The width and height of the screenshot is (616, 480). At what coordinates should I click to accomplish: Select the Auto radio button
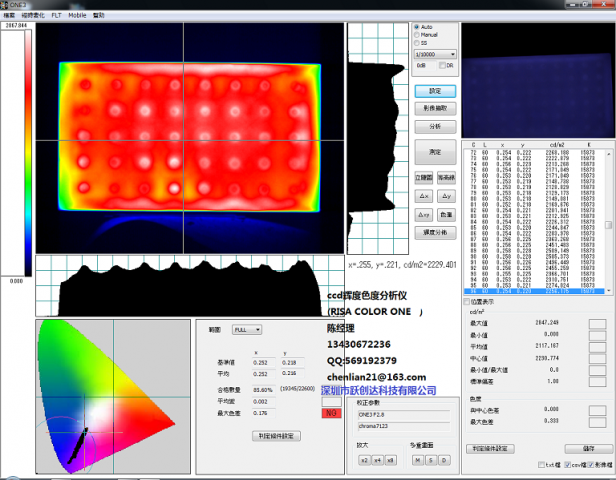(x=416, y=26)
